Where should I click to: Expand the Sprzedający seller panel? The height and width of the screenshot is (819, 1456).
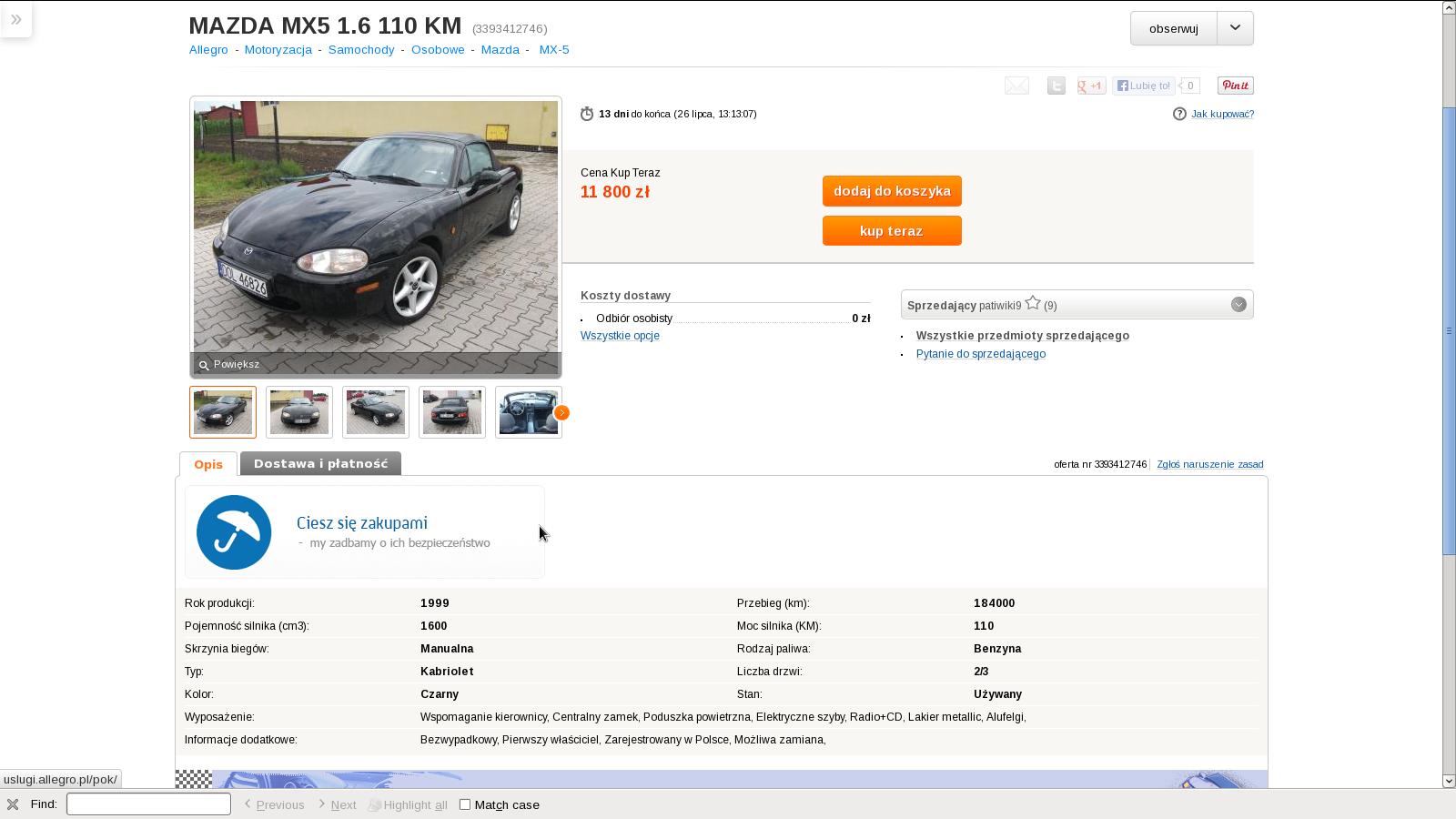(1239, 305)
